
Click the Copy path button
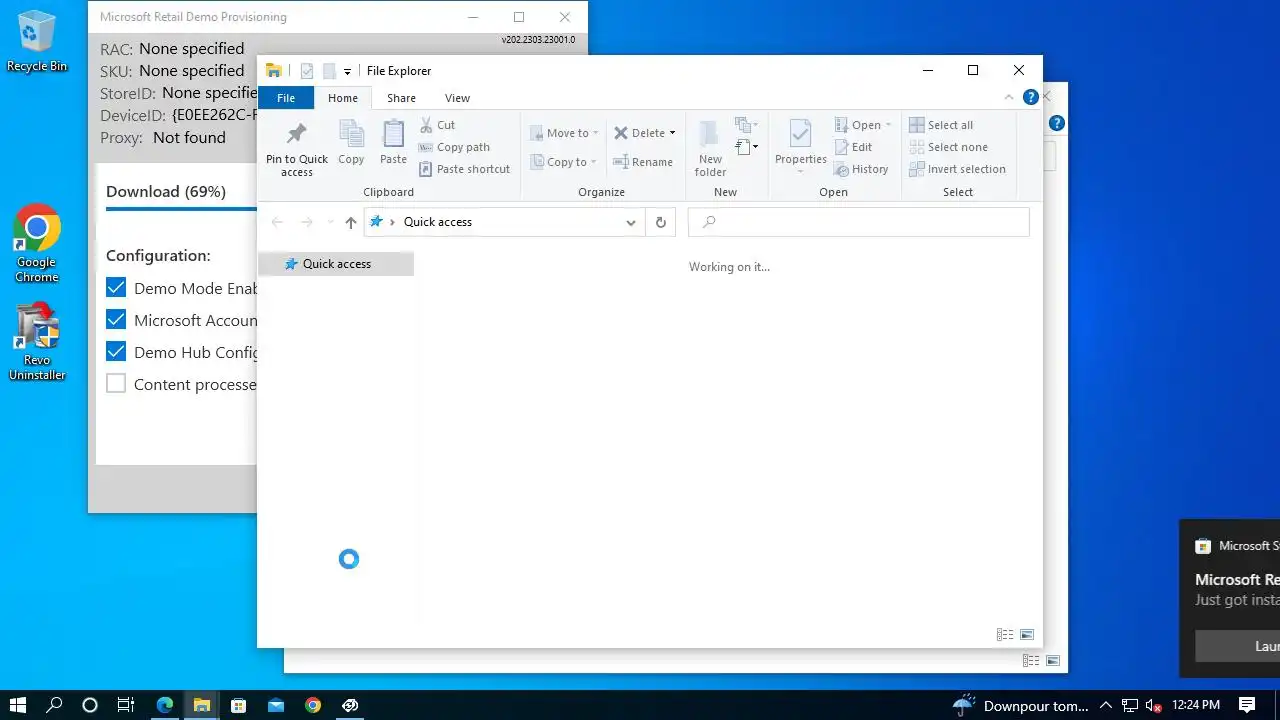[454, 147]
